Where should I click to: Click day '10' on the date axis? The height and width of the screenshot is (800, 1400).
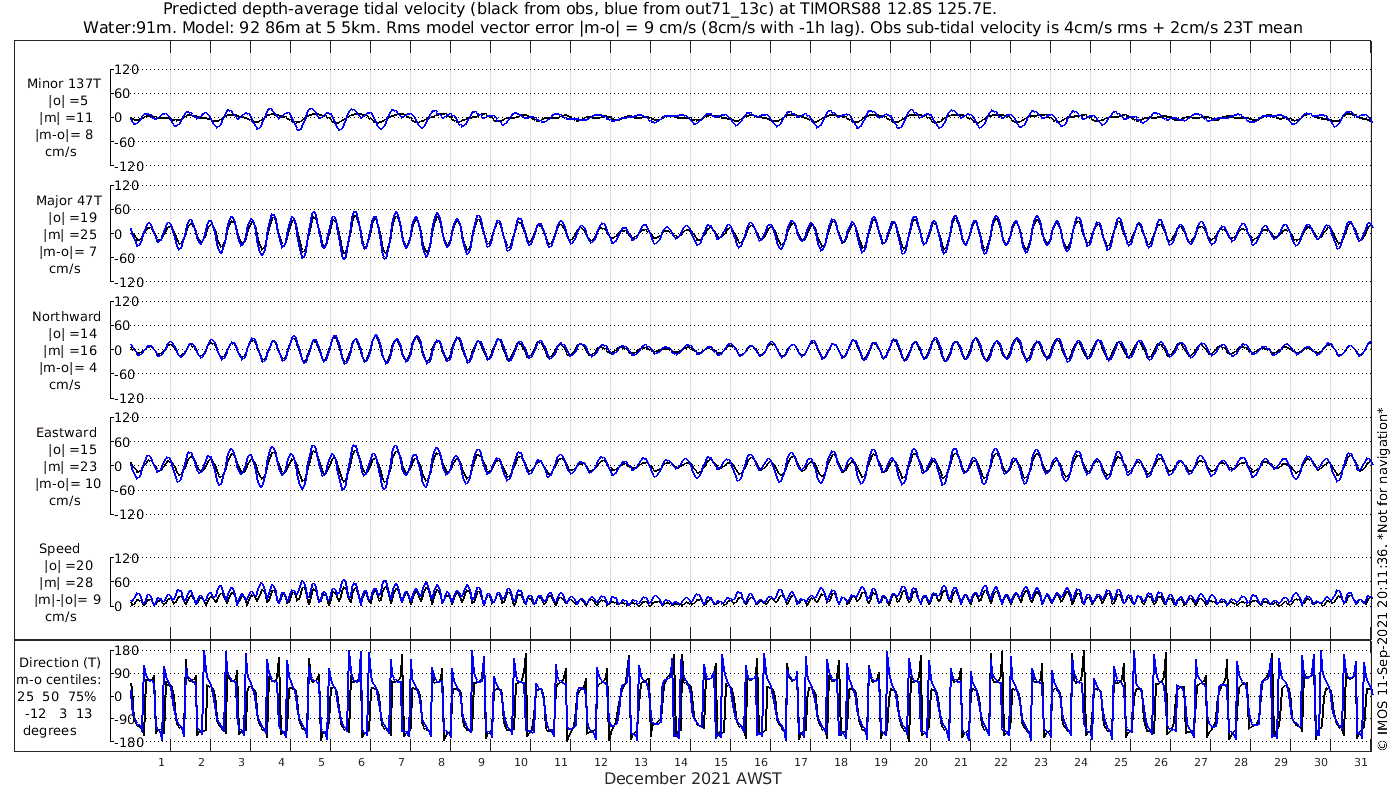(521, 761)
